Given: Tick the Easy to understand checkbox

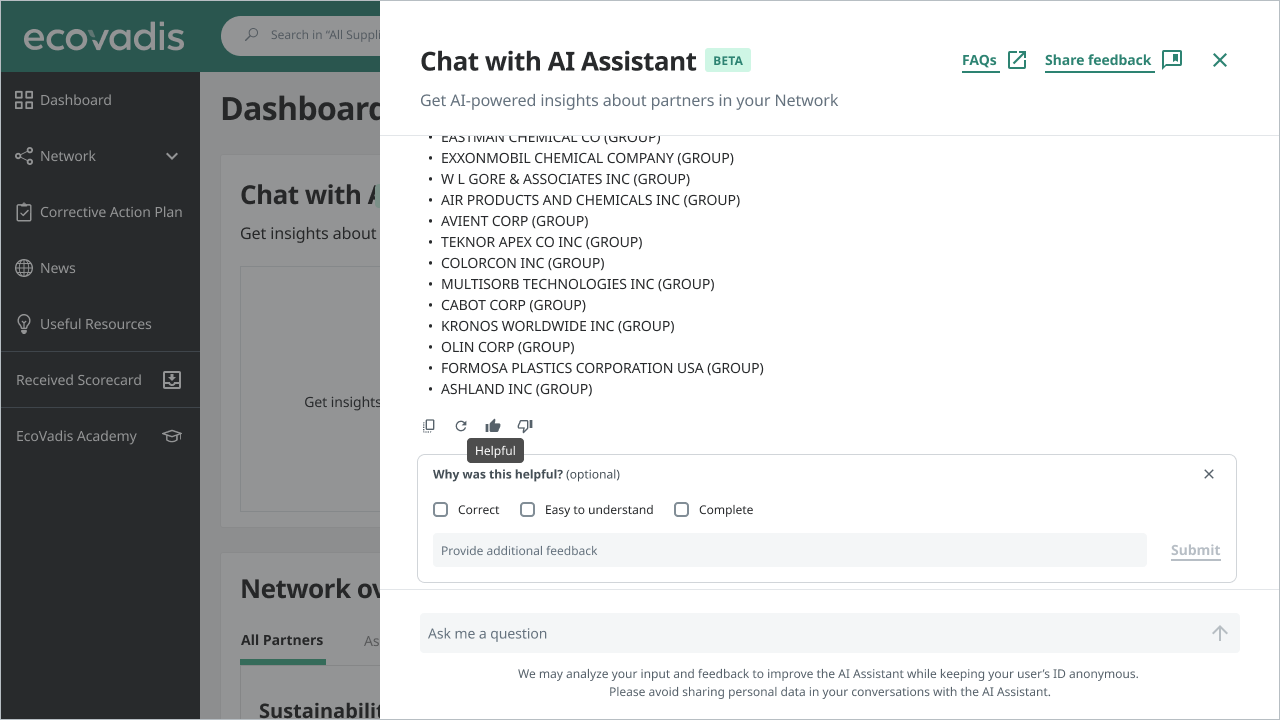Looking at the screenshot, I should 528,510.
